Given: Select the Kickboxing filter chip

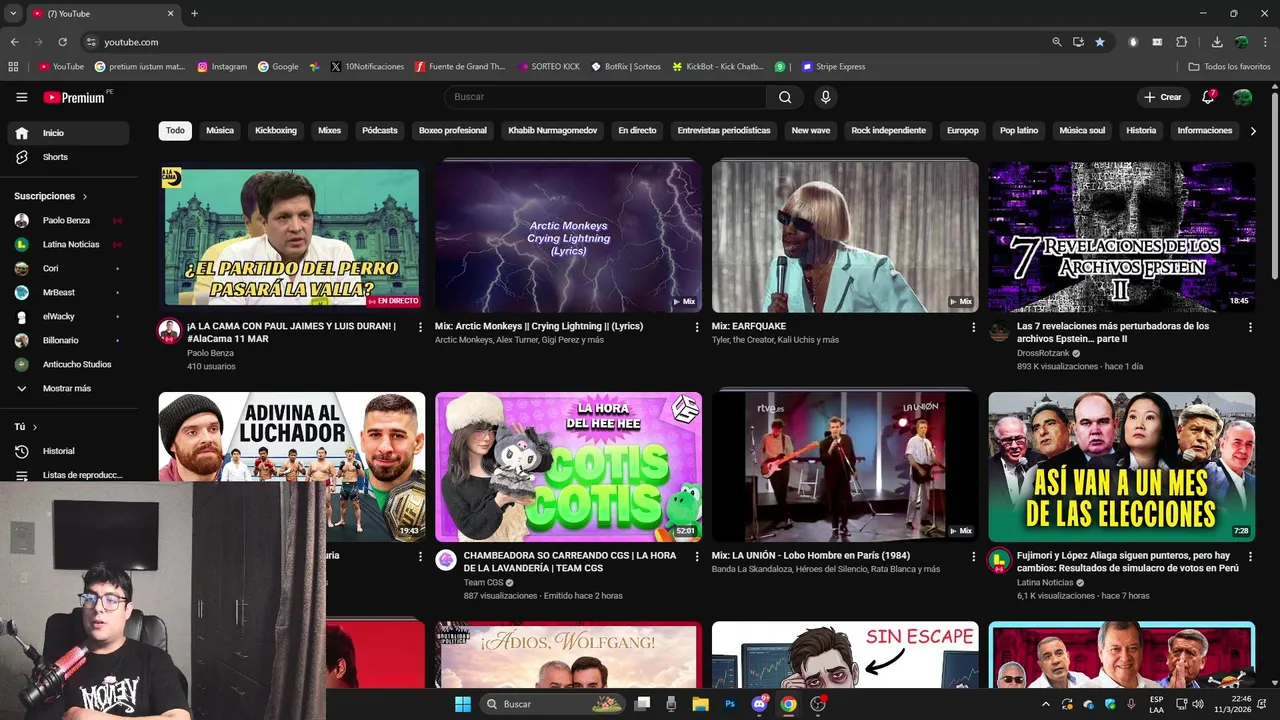Looking at the screenshot, I should point(276,131).
